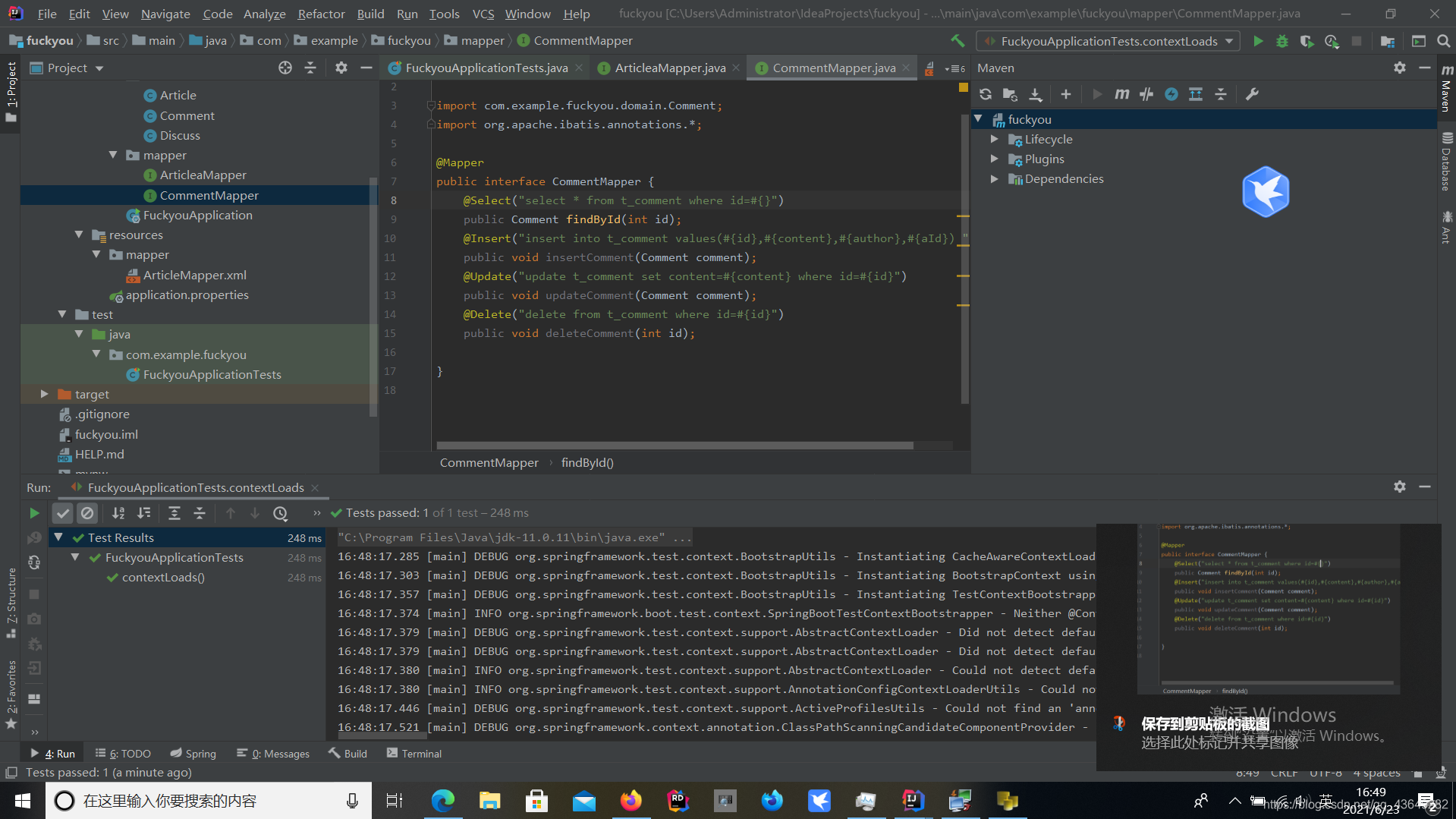Open Firefox from the taskbar
Image resolution: width=1456 pixels, height=819 pixels.
pyautogui.click(x=631, y=800)
